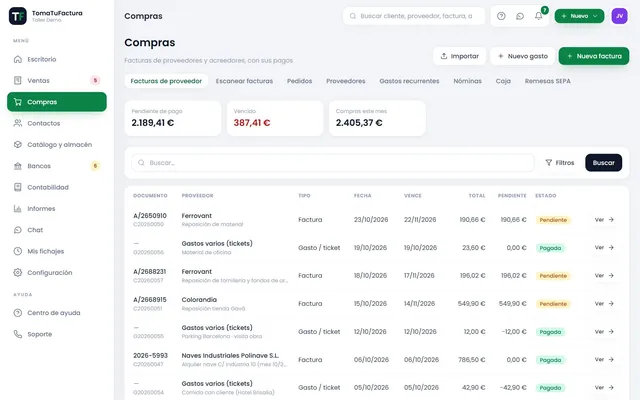The image size is (640, 400).
Task: Switch to the Remesas SEPA tab
Action: pos(547,81)
